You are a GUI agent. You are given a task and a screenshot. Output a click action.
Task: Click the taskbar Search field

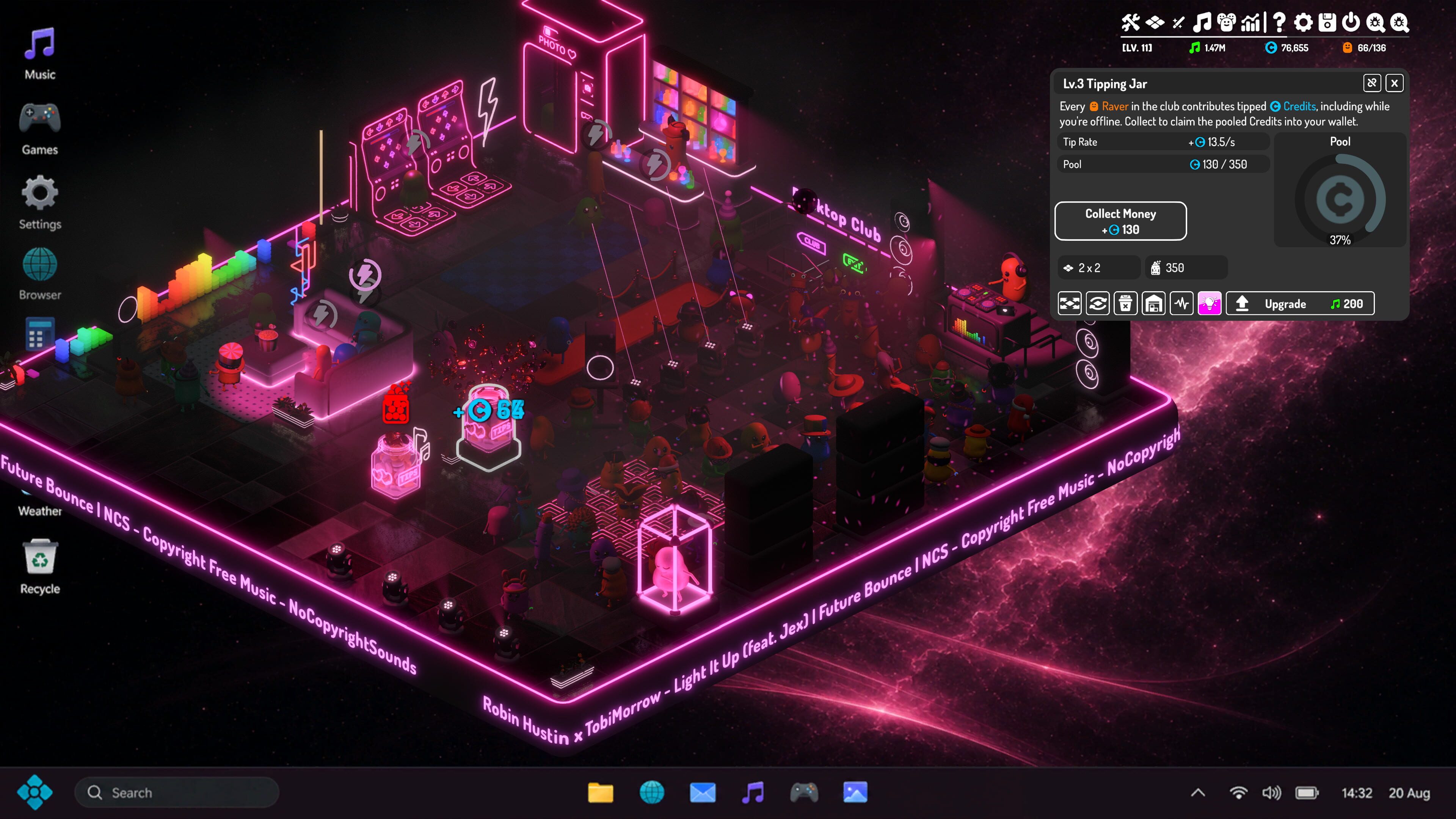coord(177,793)
